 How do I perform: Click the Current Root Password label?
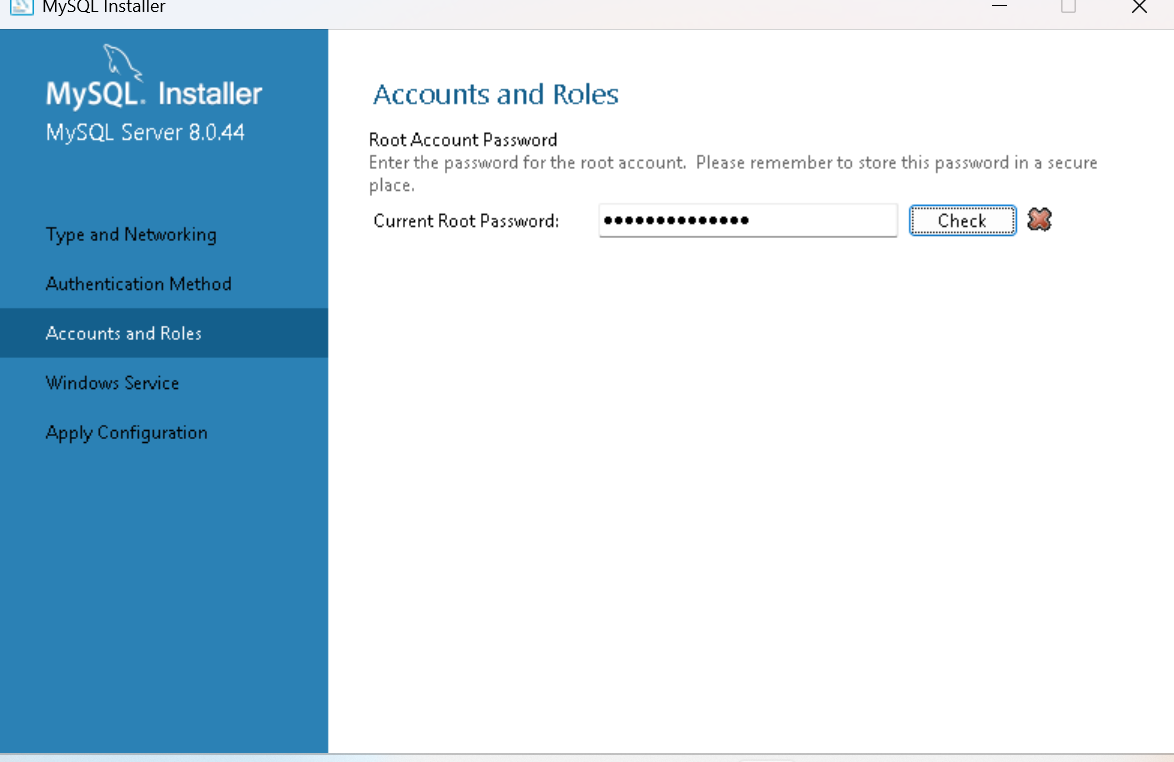(x=466, y=221)
